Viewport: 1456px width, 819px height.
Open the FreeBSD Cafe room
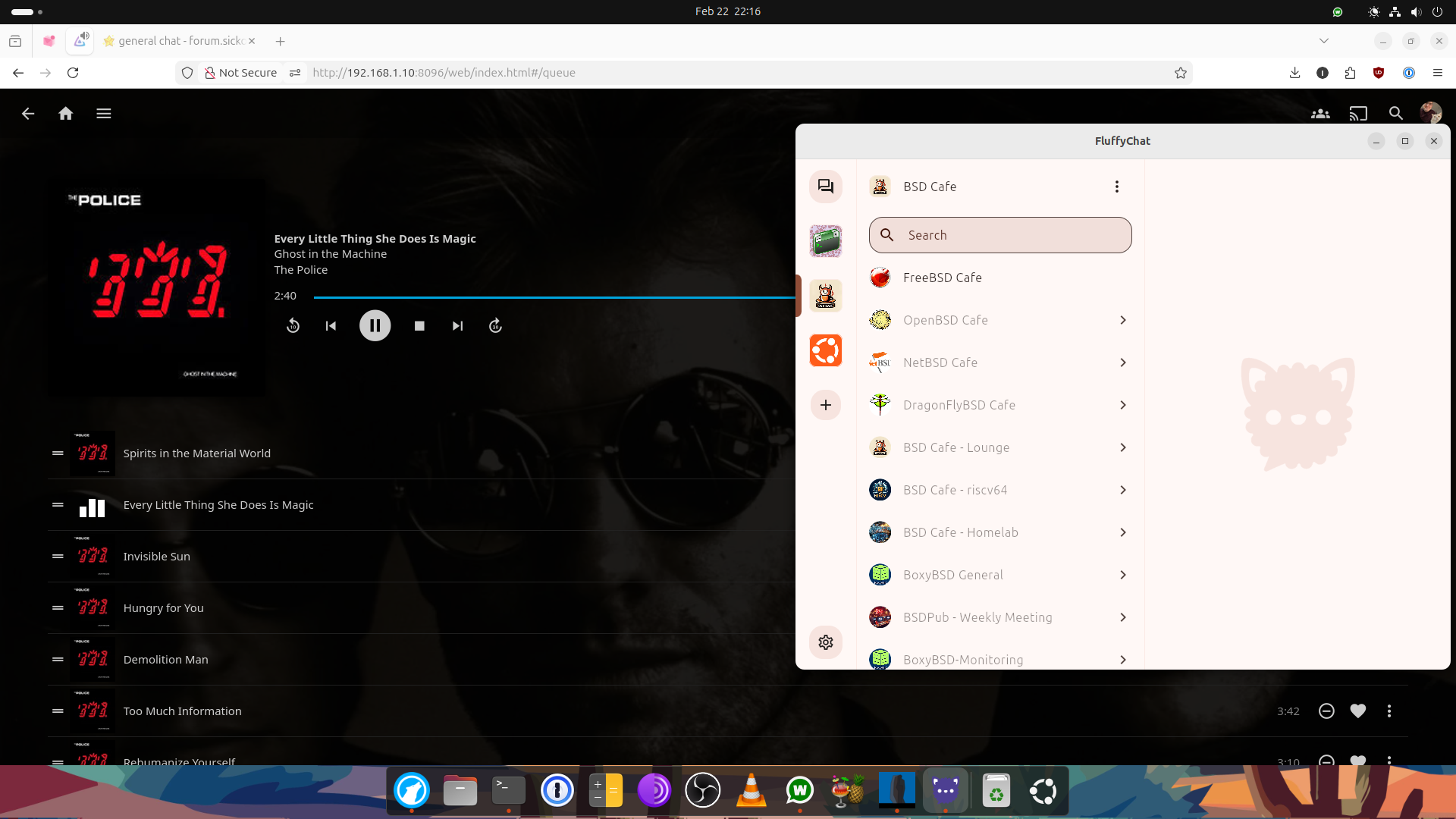942,278
